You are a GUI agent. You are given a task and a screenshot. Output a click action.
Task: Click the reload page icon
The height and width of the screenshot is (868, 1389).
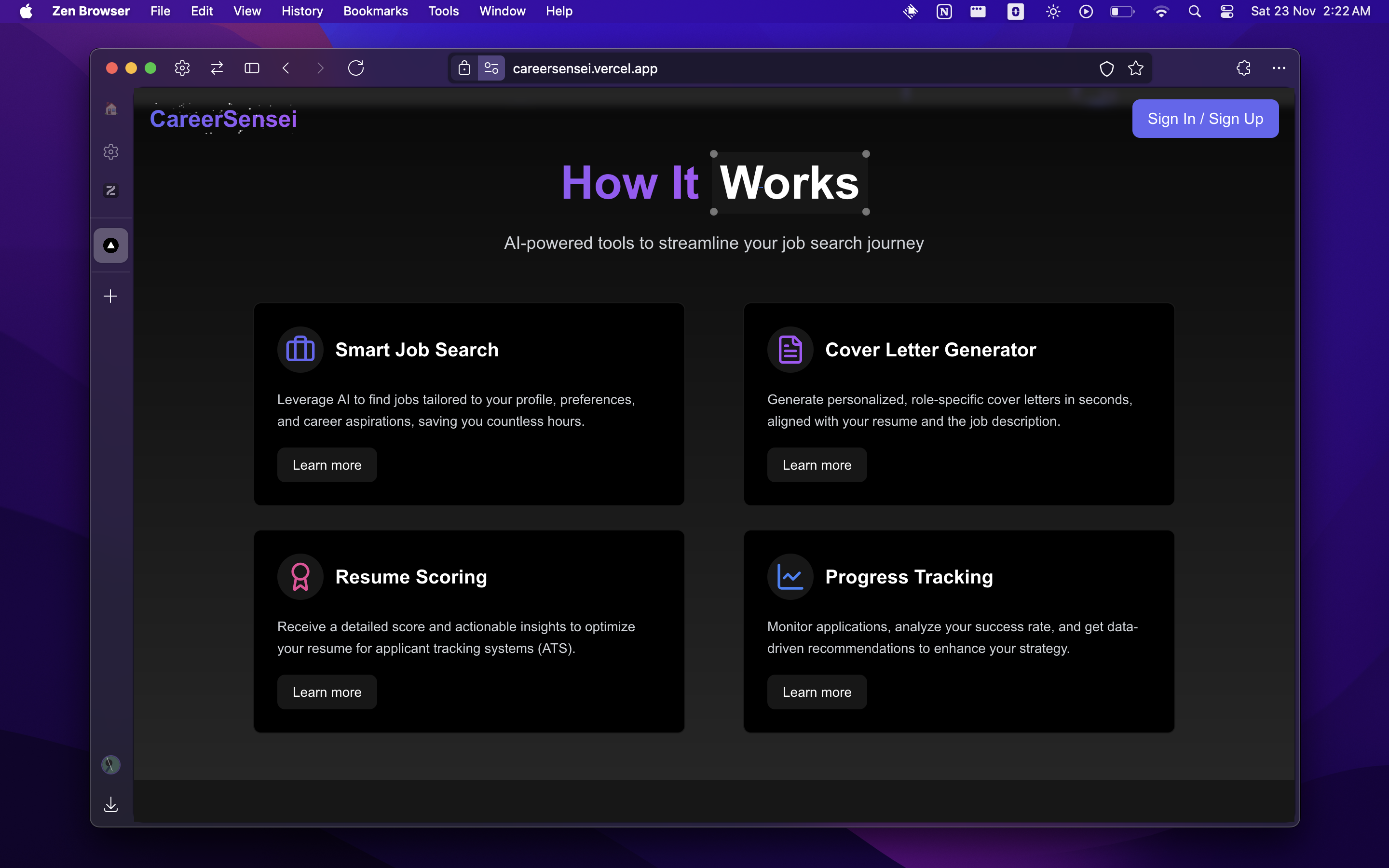pyautogui.click(x=356, y=68)
